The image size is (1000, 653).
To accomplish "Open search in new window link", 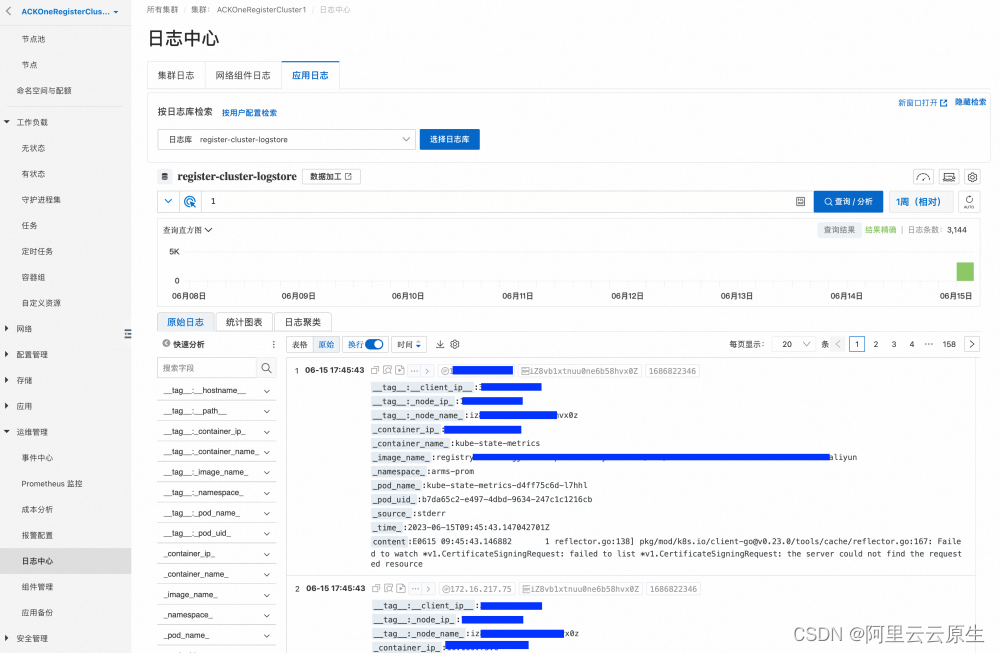I will click(x=922, y=103).
